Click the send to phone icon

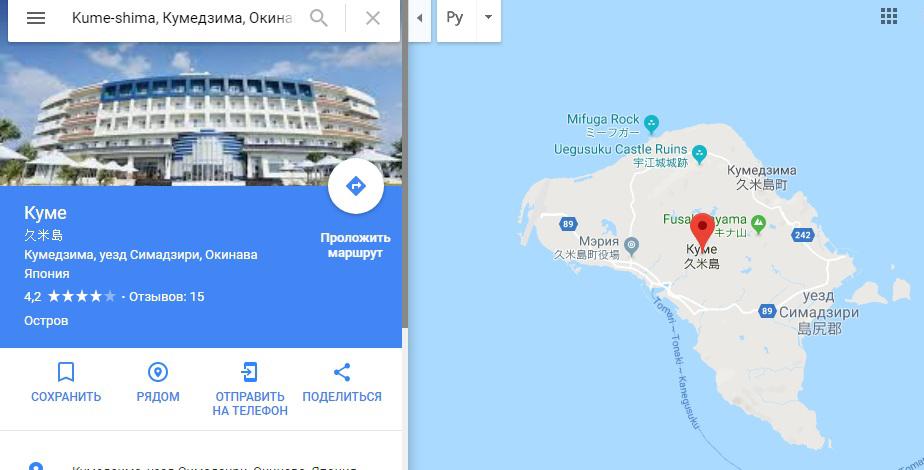click(250, 372)
